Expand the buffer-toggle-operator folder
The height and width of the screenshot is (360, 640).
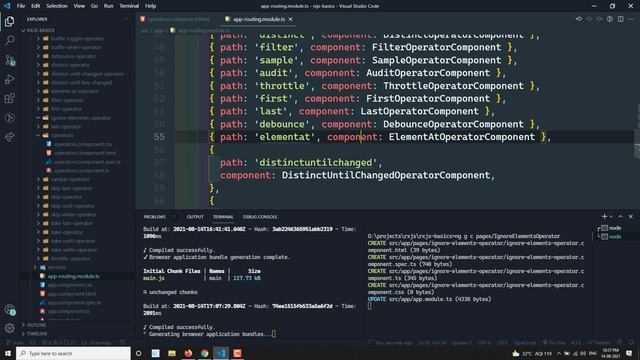pos(78,38)
